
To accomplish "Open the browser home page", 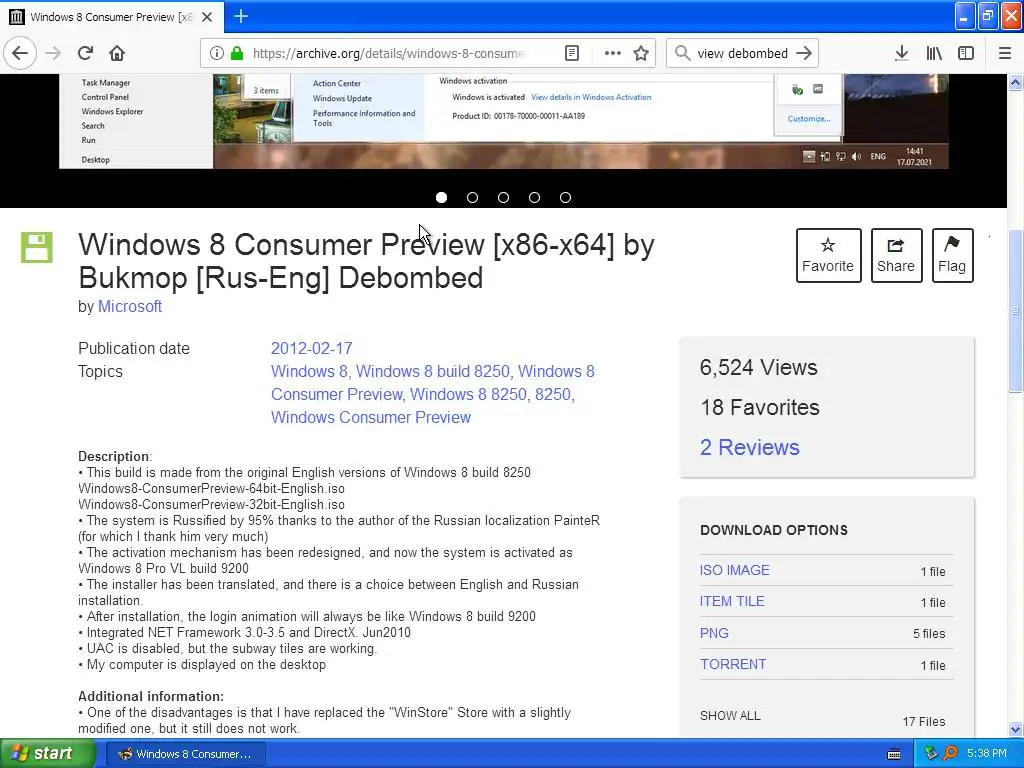I will 117,53.
